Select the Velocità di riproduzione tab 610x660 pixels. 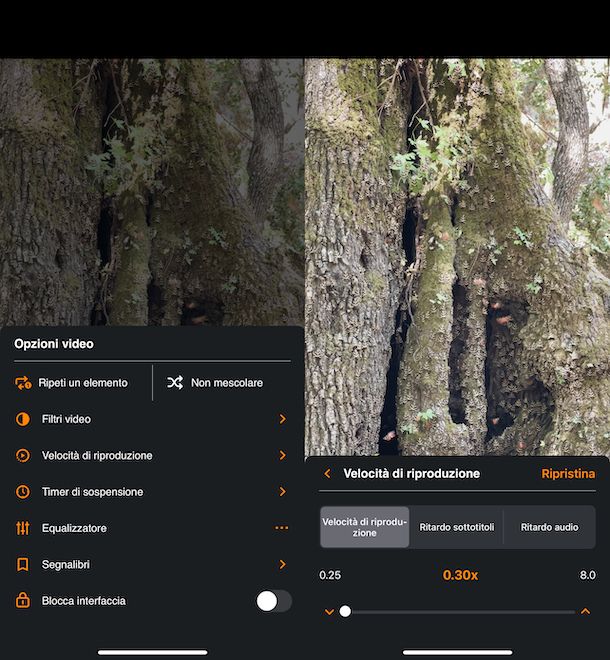click(365, 527)
